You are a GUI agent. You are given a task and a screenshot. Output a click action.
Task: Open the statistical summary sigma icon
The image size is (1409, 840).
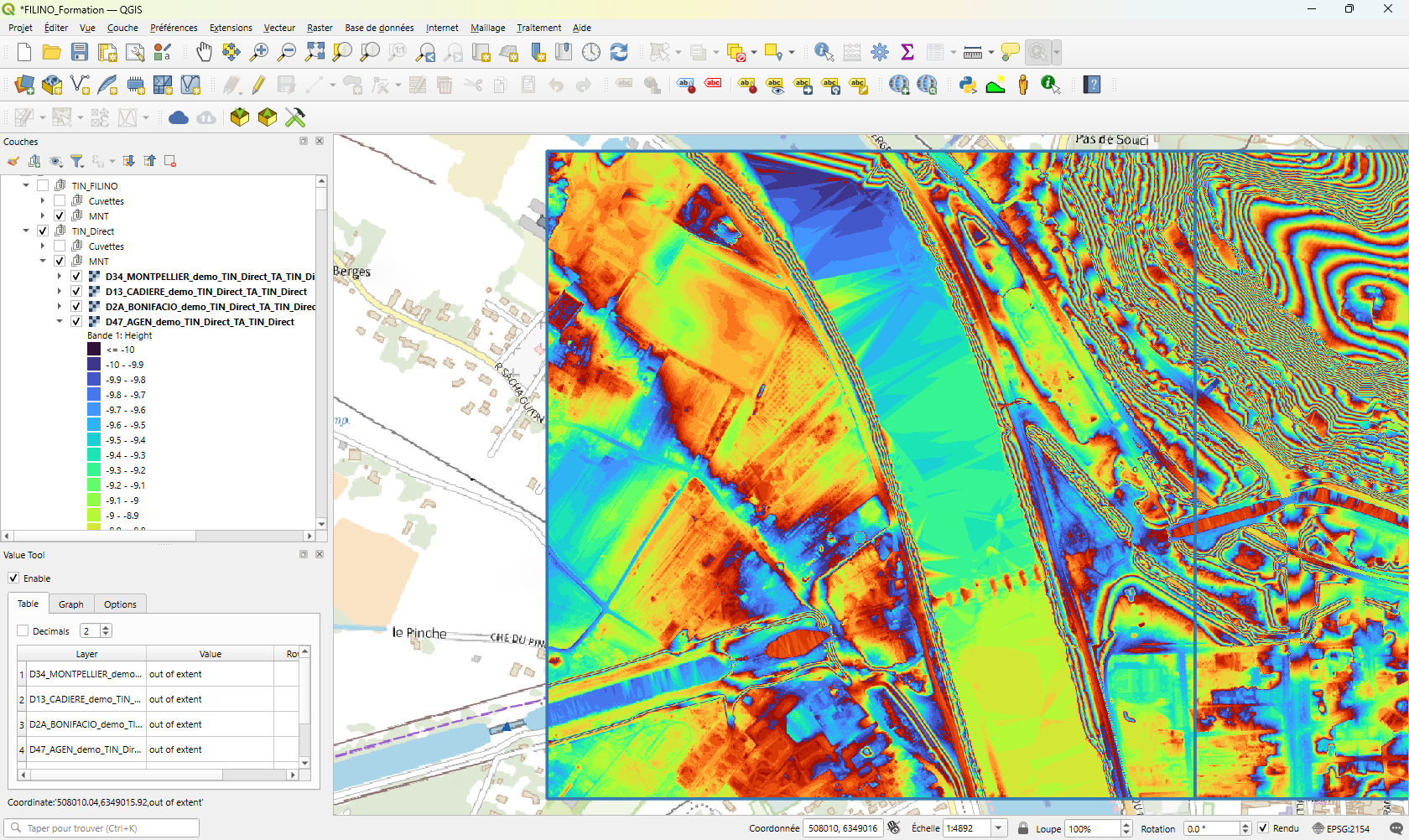click(907, 52)
